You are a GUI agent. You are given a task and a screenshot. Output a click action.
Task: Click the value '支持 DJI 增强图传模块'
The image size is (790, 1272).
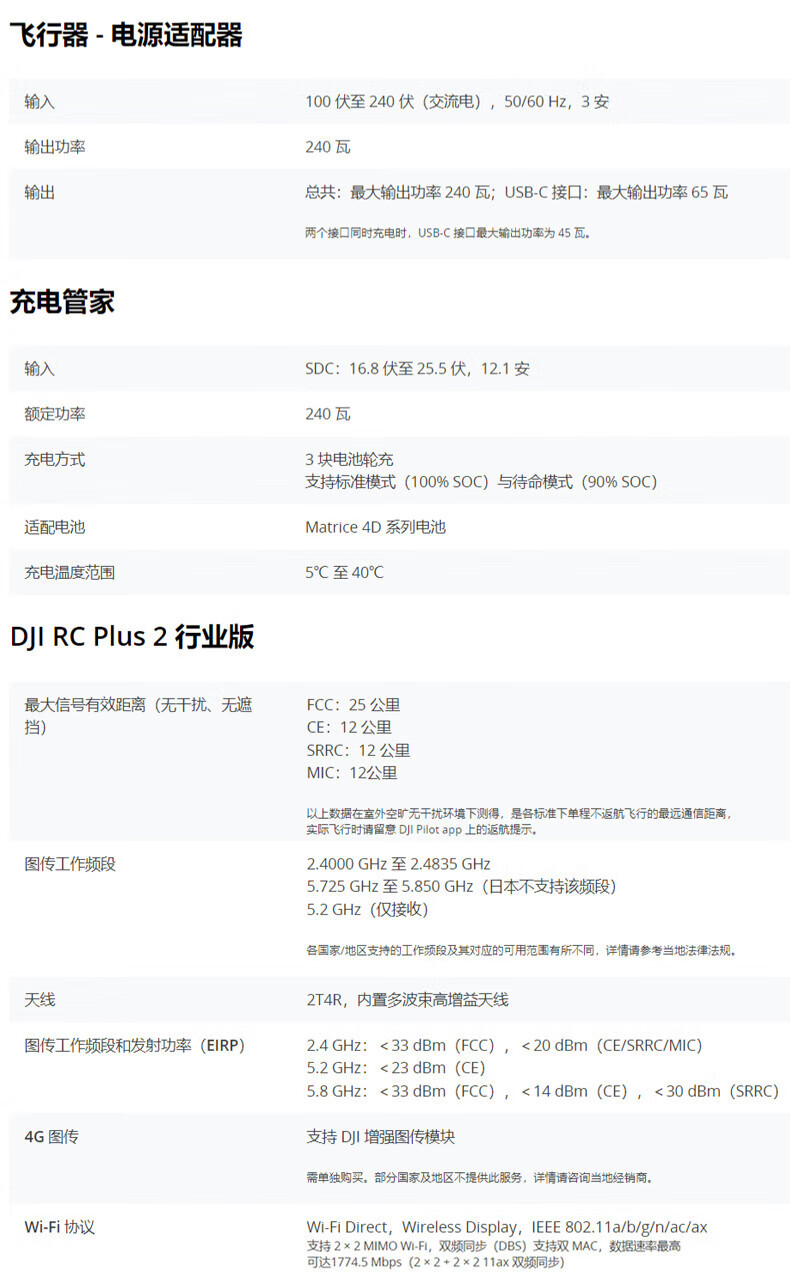[381, 1137]
